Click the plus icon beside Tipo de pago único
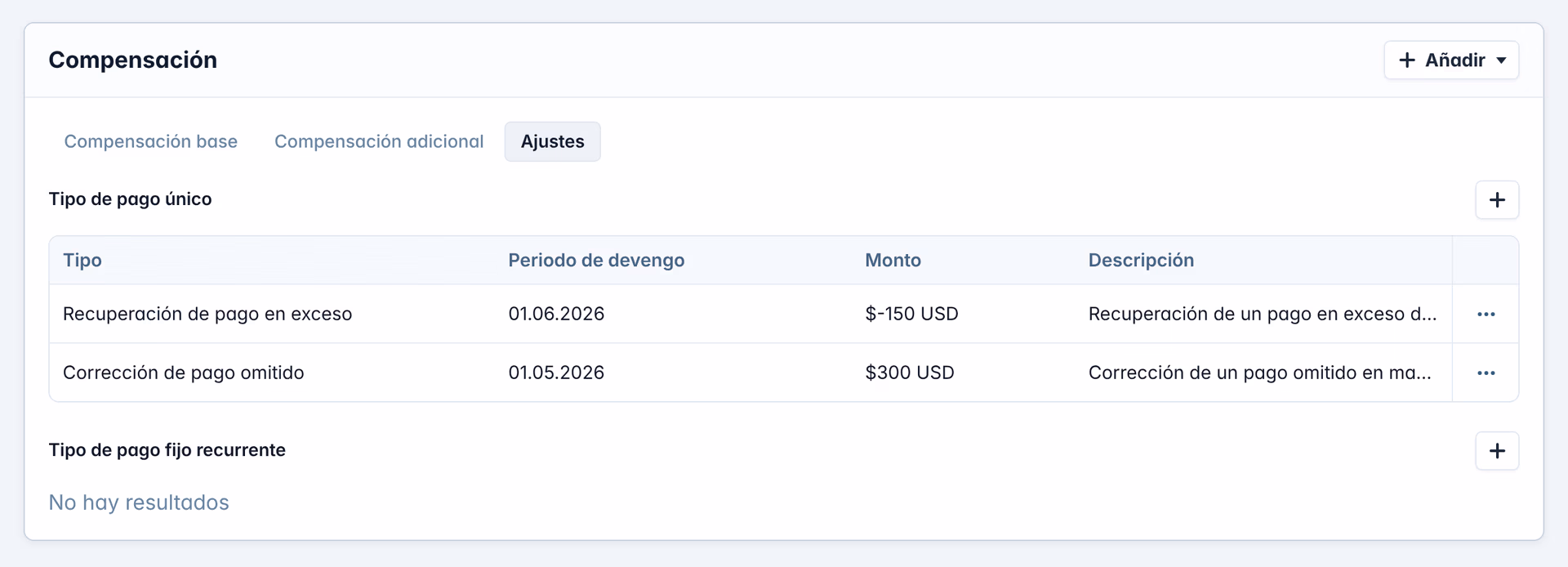The image size is (1568, 567). (1497, 200)
